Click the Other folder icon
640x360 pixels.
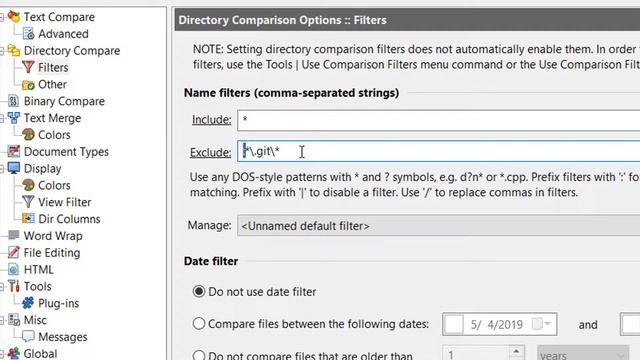coord(28,84)
